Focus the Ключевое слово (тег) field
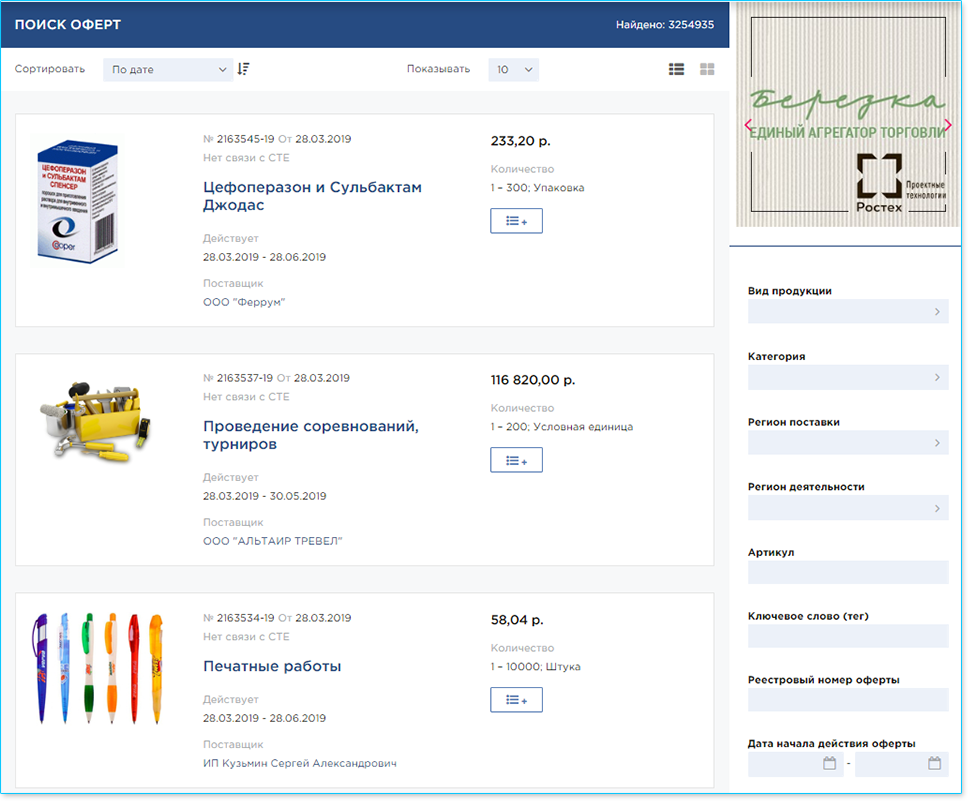This screenshot has width=968, height=801. pyautogui.click(x=848, y=636)
